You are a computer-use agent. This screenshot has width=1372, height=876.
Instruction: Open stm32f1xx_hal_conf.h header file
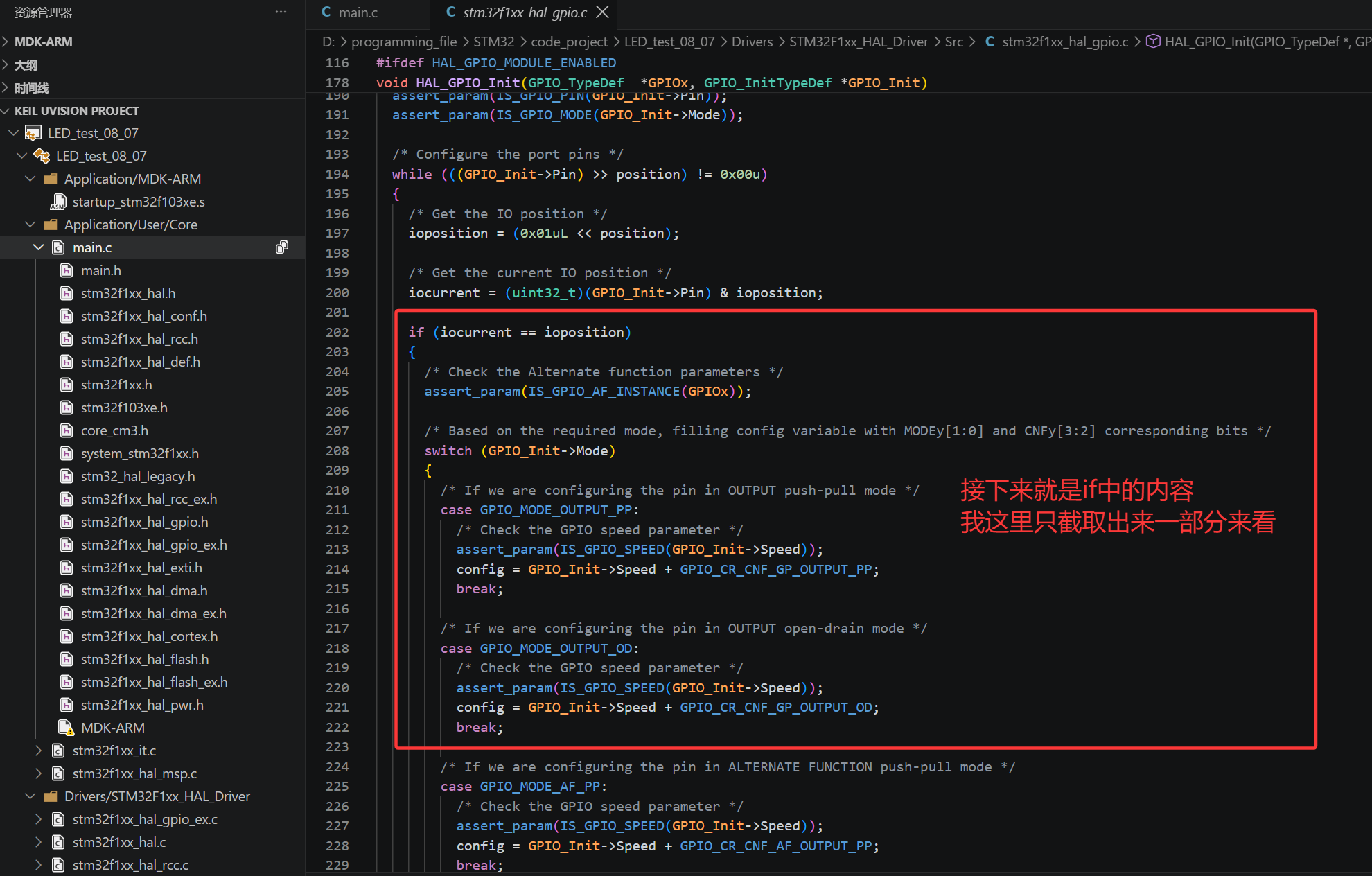pos(144,315)
